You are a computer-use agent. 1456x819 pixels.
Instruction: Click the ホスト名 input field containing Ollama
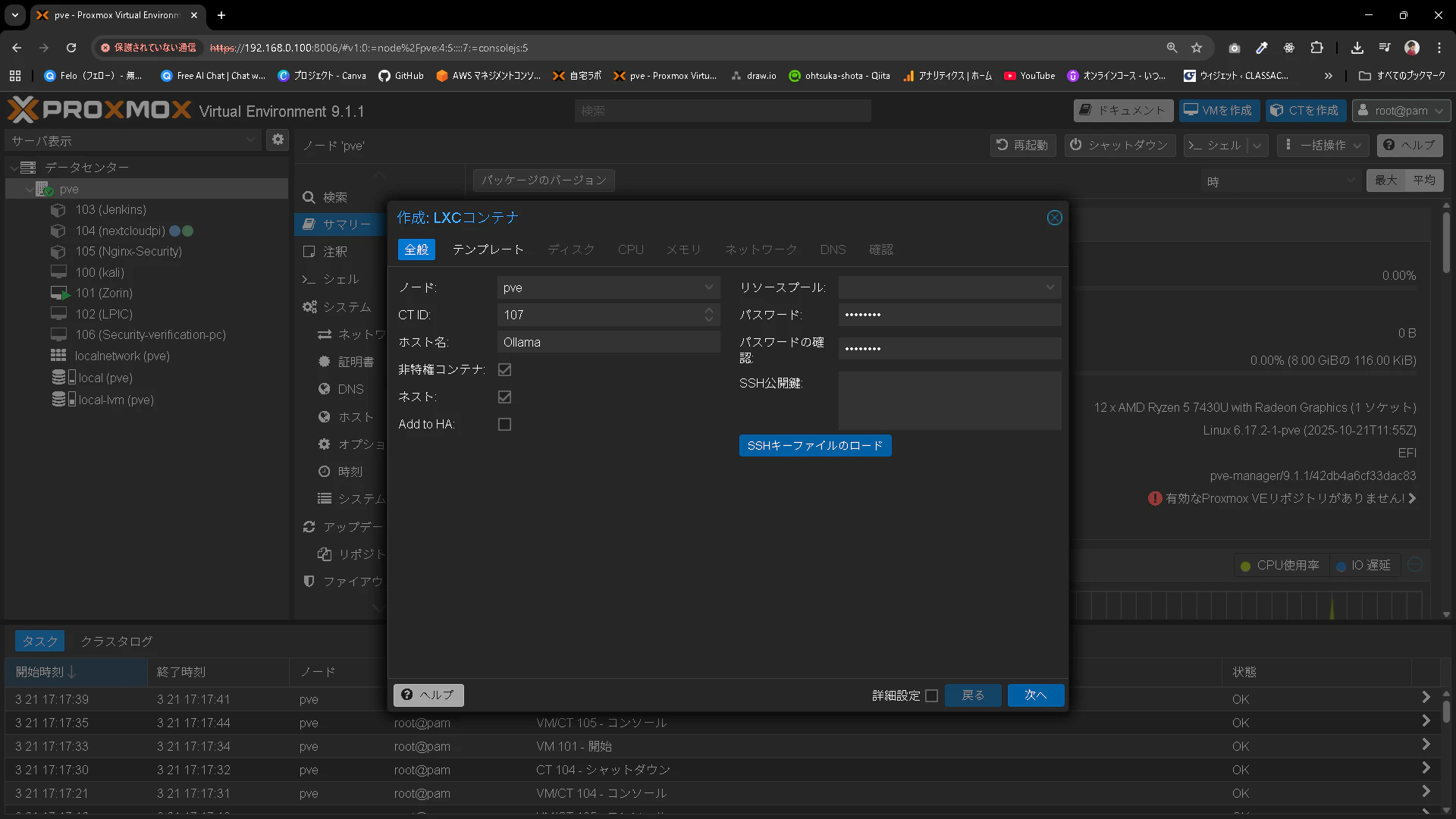pos(608,342)
